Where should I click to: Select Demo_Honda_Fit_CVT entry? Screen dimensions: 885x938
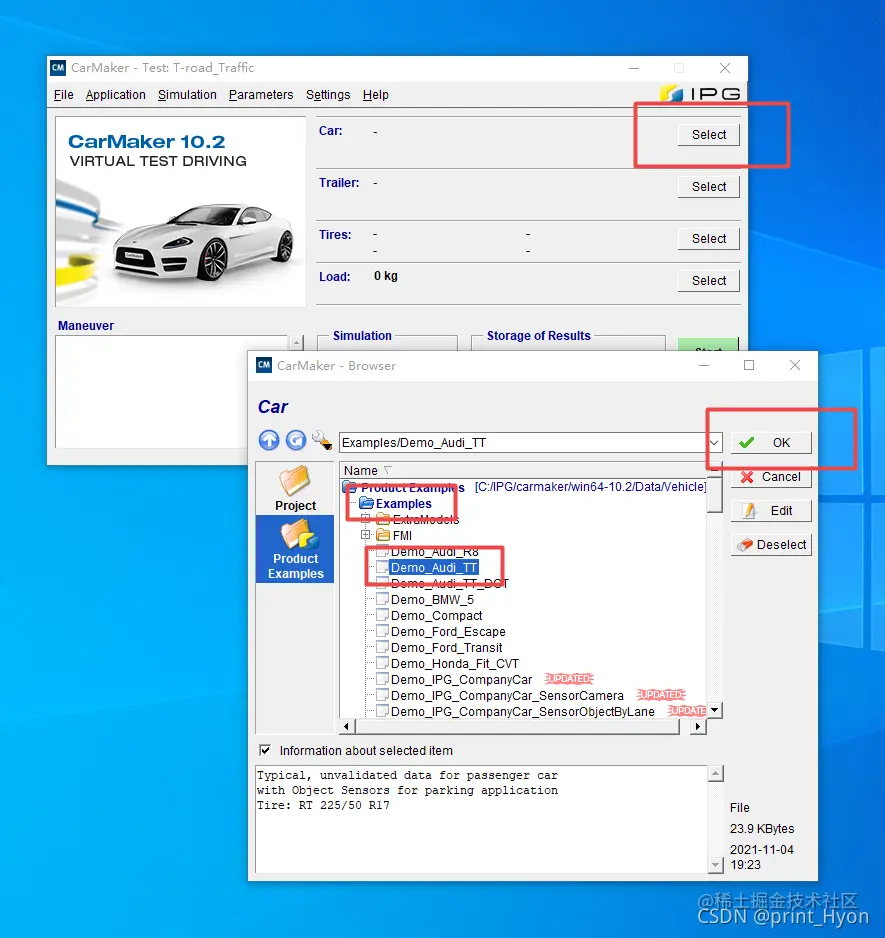pyautogui.click(x=455, y=664)
